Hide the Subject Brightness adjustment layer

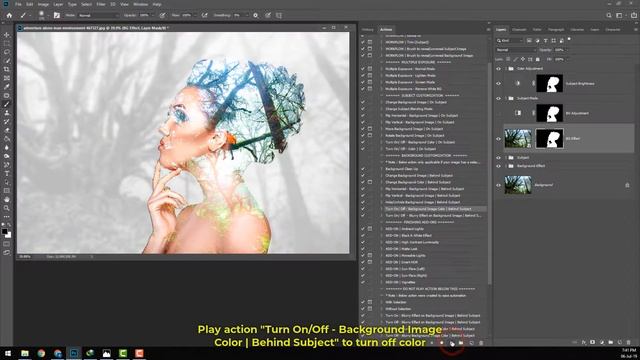[x=498, y=84]
